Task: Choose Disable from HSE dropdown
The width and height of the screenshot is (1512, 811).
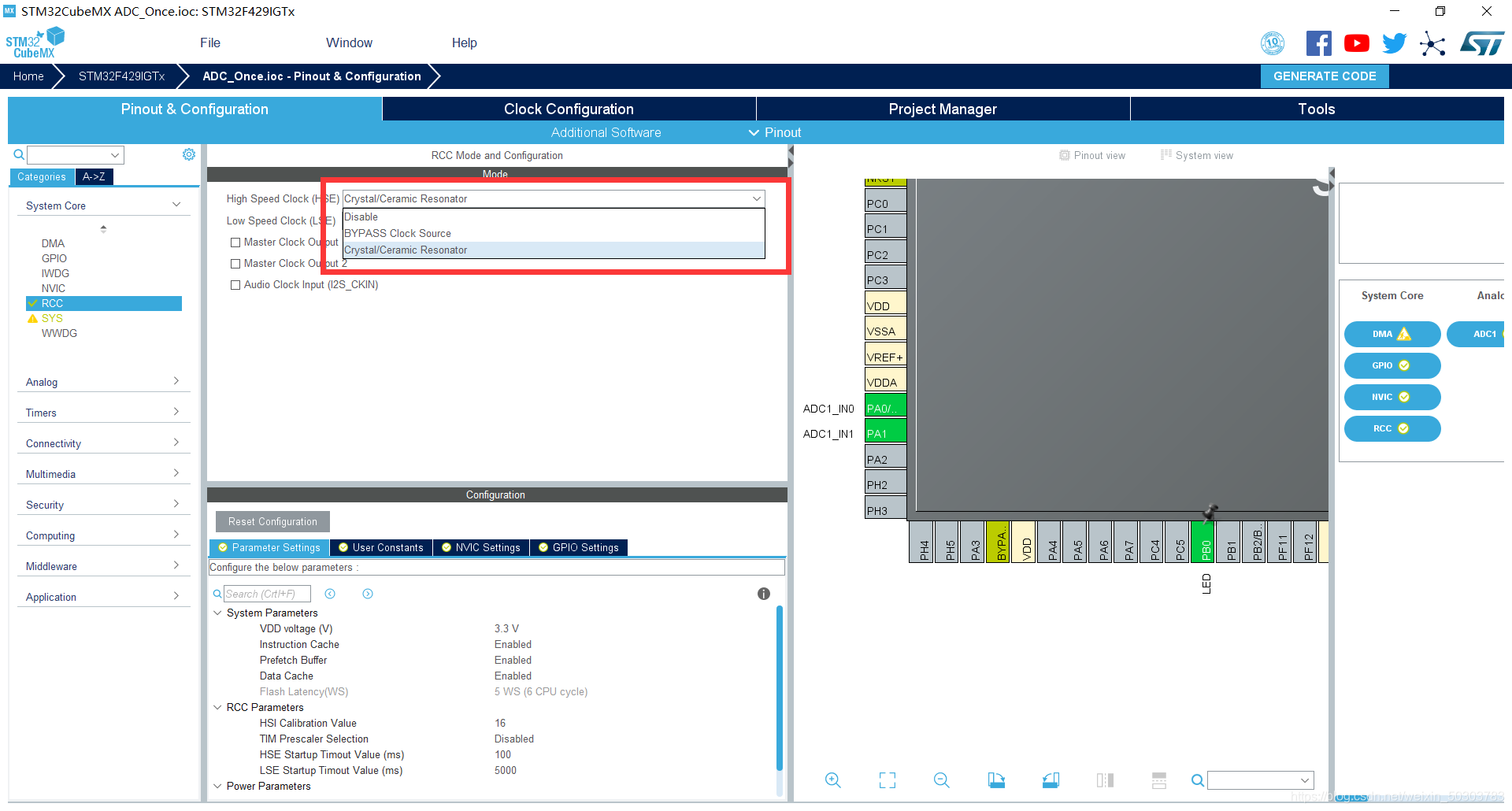Action: [554, 217]
